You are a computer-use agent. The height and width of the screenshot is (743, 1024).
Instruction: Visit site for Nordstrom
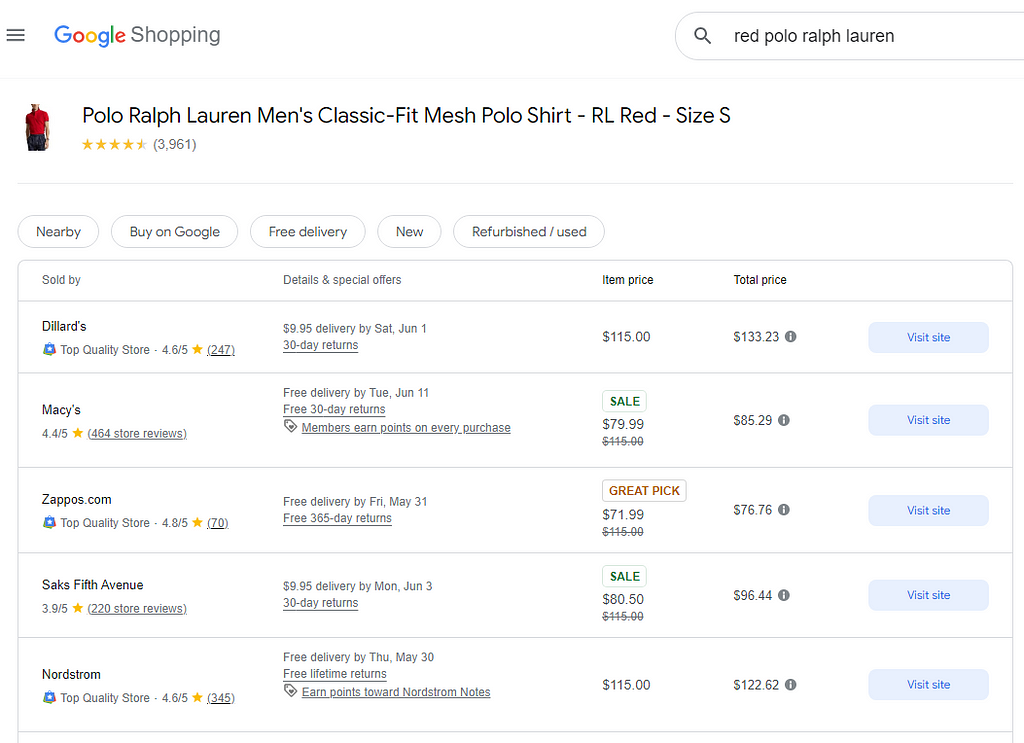pos(928,685)
